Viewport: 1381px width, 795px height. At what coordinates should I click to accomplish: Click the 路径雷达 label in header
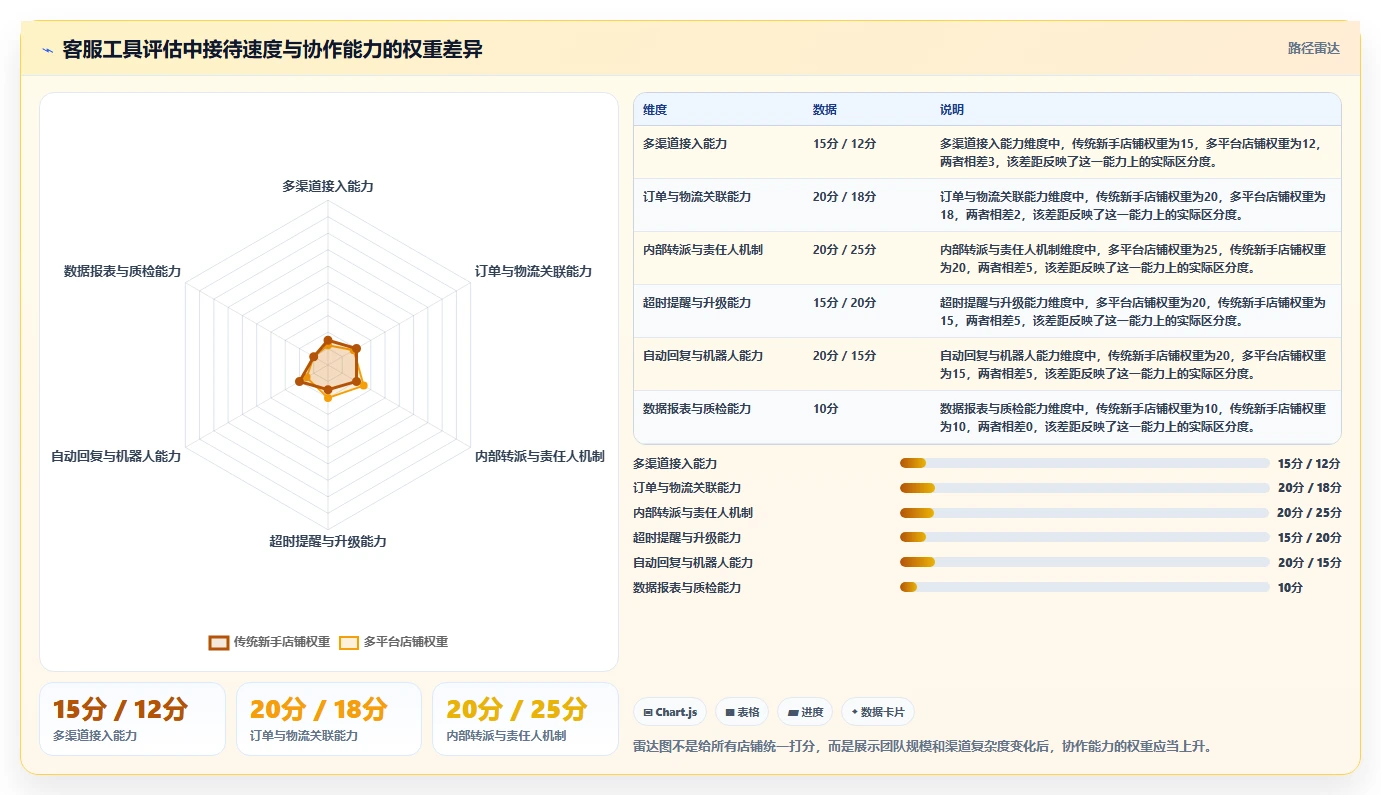coord(1313,48)
